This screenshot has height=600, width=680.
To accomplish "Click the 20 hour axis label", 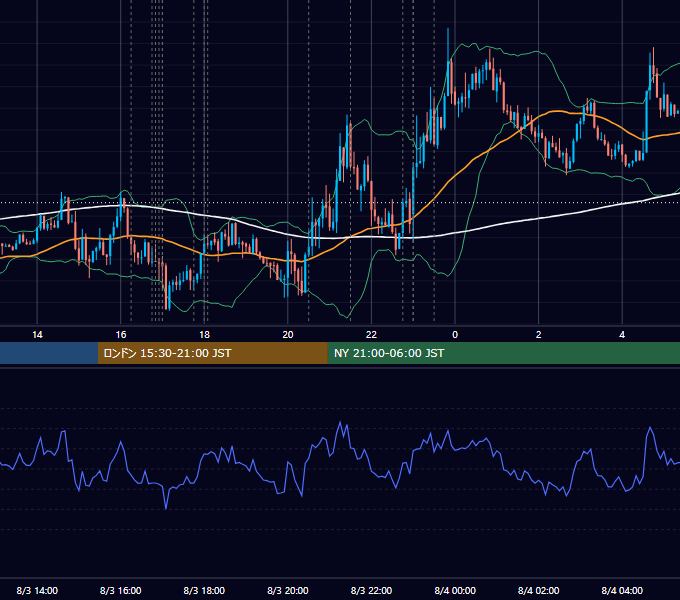I will click(288, 335).
